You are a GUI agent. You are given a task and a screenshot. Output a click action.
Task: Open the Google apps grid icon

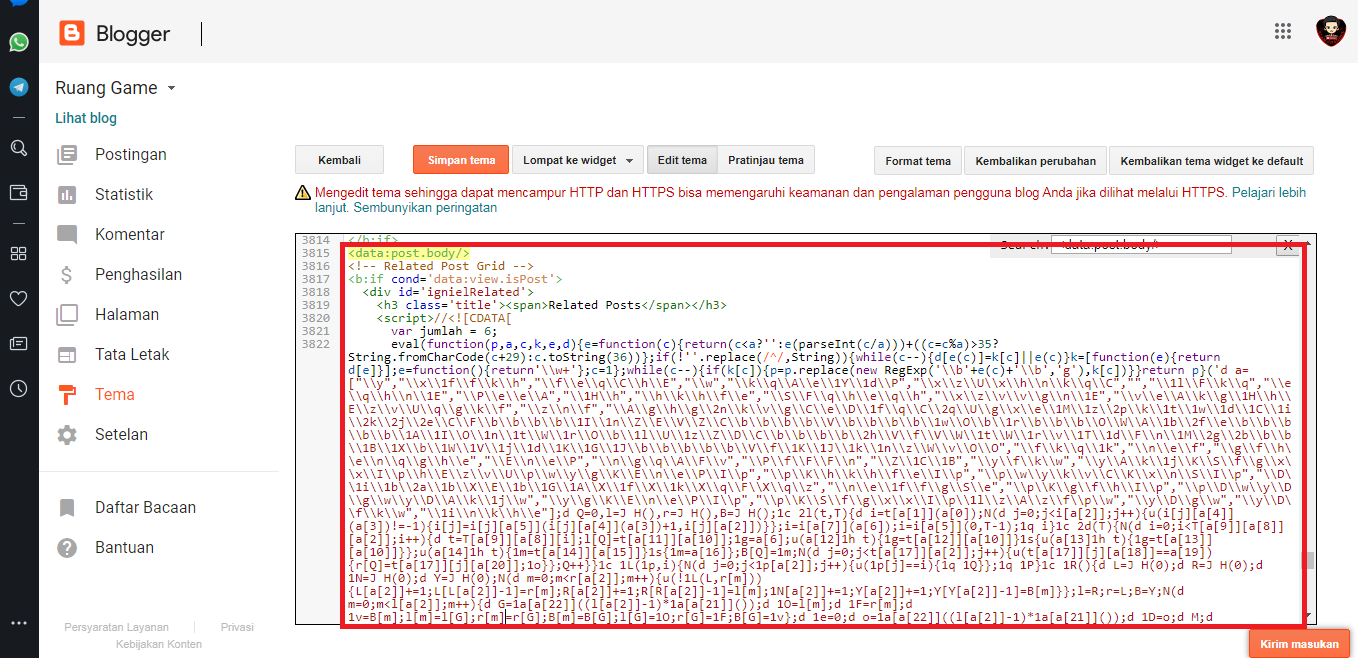(1283, 31)
